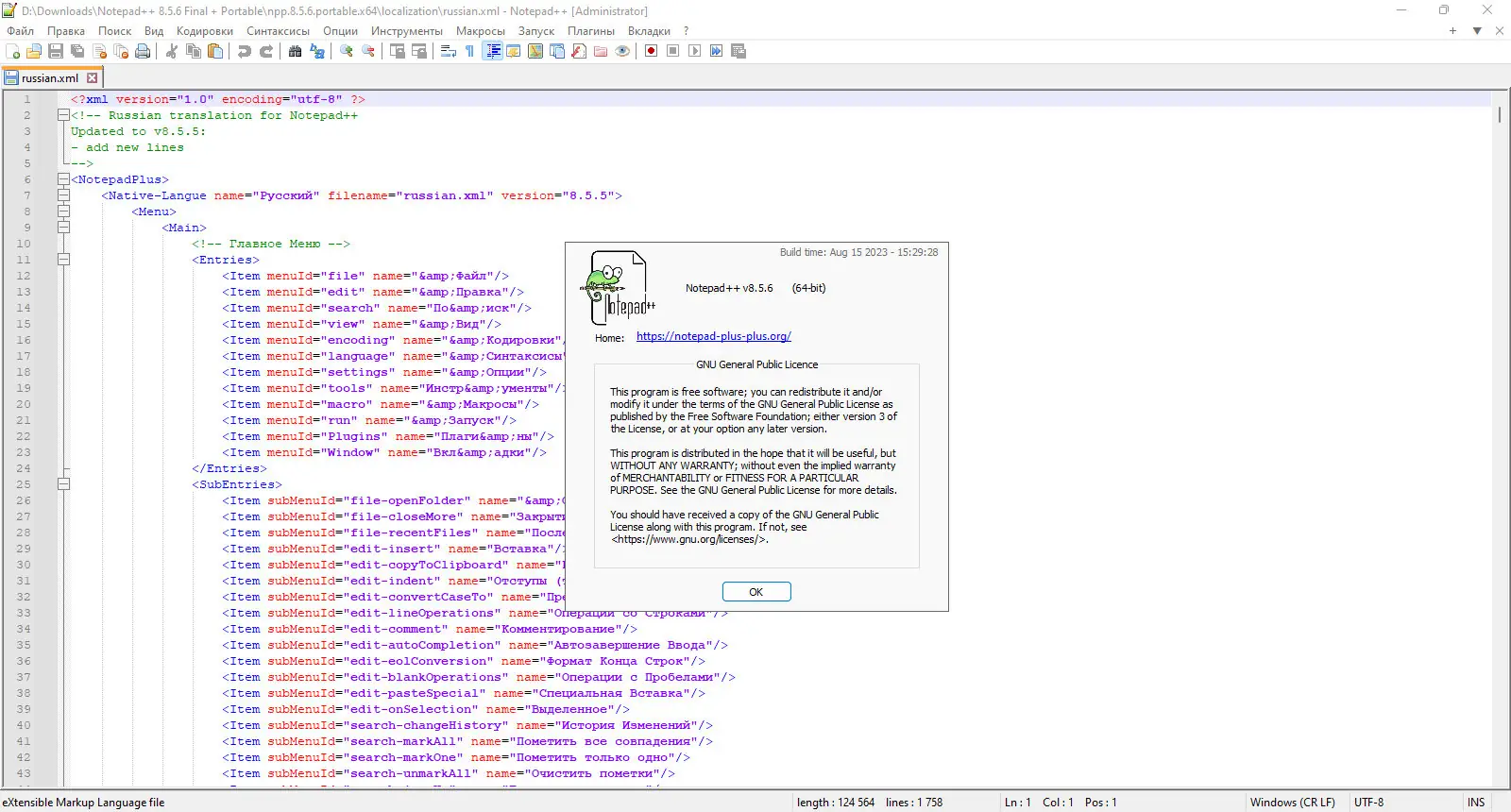1511x812 pixels.
Task: Toggle synchronized horizontal scrolling
Action: pyautogui.click(x=419, y=51)
